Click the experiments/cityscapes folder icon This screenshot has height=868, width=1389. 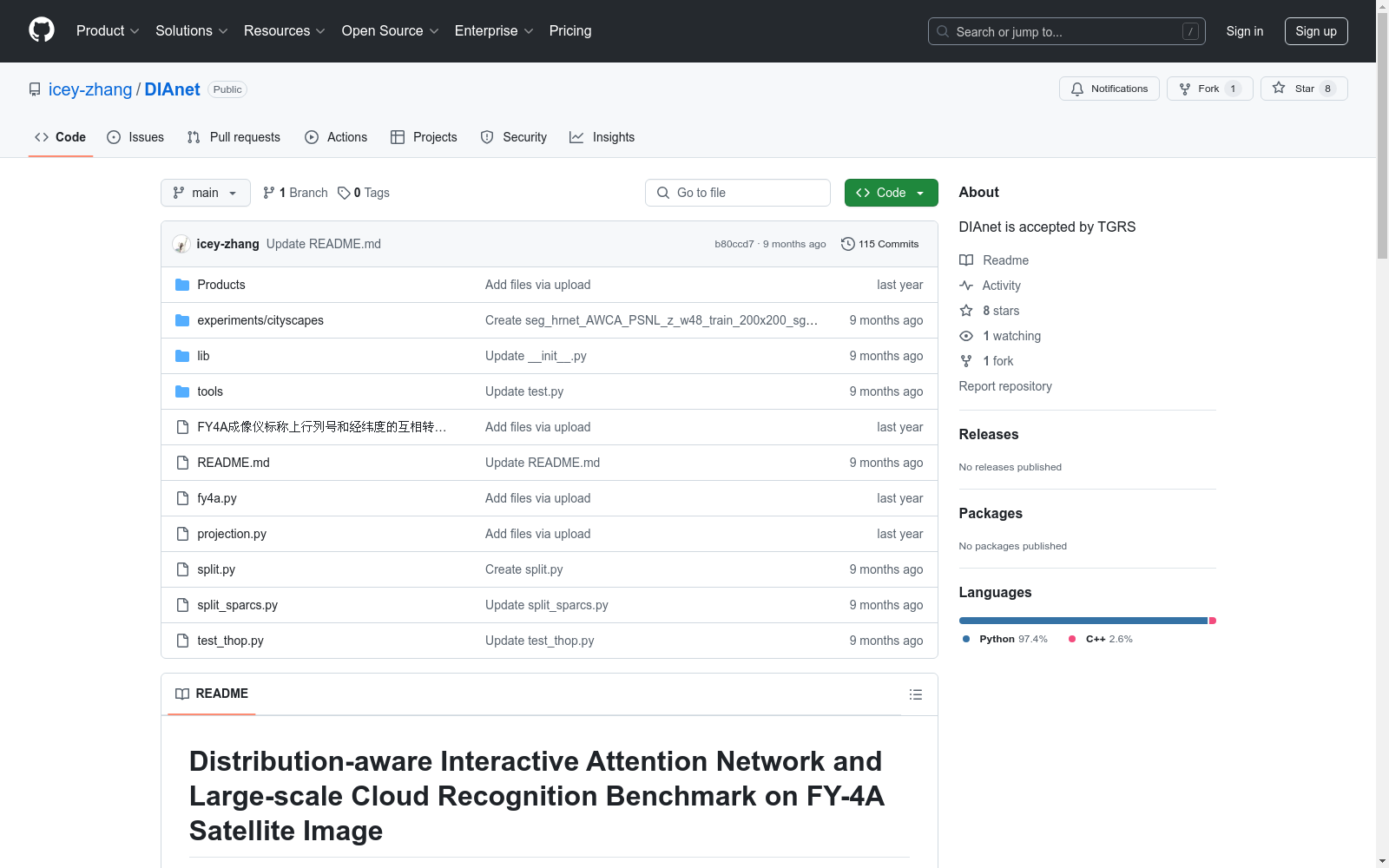(182, 320)
